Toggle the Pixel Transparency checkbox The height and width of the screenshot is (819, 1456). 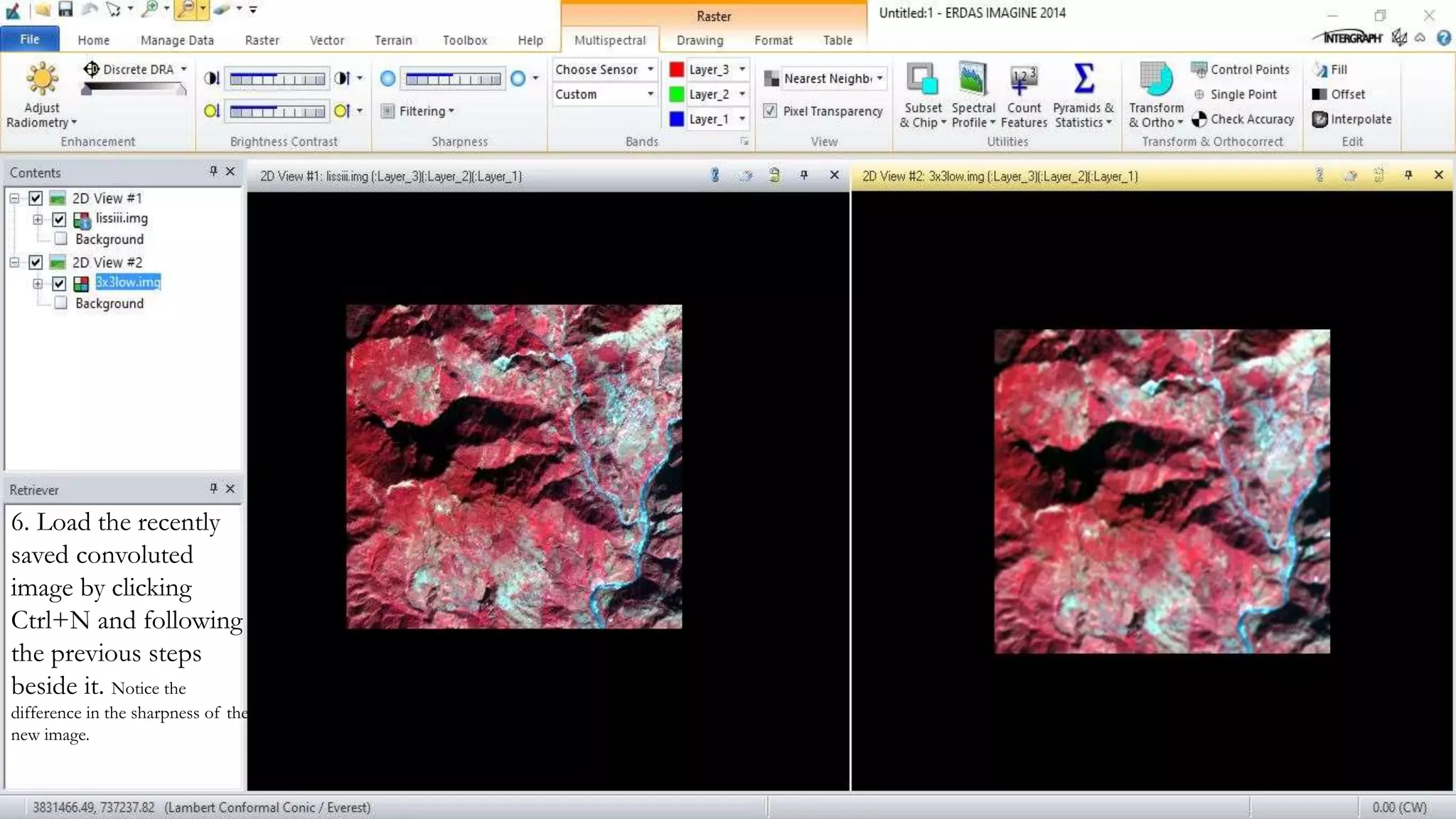point(770,111)
